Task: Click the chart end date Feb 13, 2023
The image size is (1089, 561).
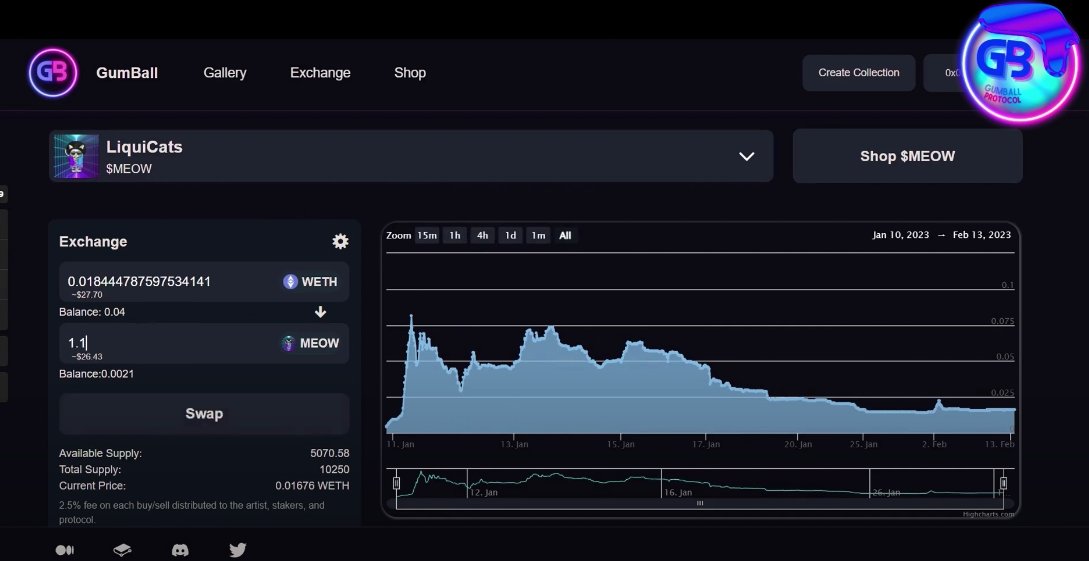Action: (x=982, y=235)
